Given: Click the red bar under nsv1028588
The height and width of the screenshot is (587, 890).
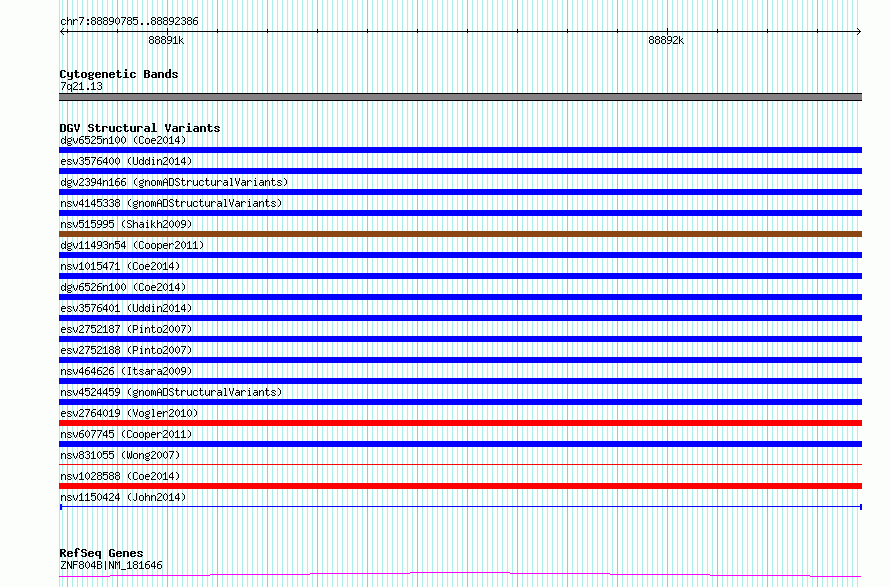Looking at the screenshot, I should pos(460,486).
